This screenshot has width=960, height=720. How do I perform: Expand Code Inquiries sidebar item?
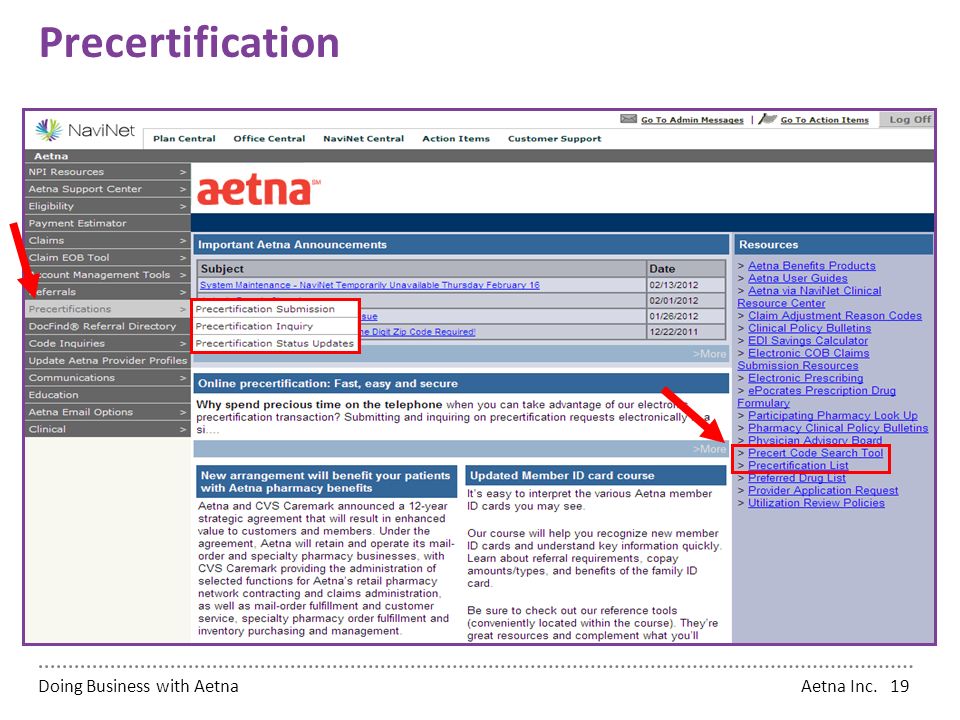[x=107, y=343]
